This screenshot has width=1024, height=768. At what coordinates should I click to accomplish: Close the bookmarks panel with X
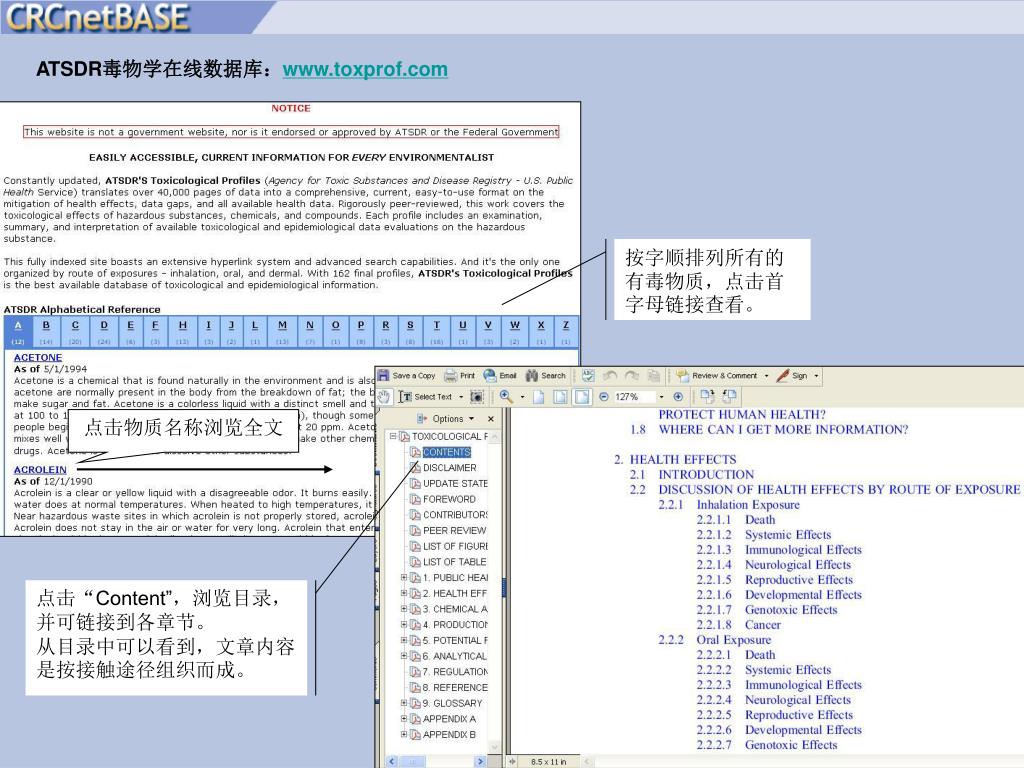tap(491, 419)
